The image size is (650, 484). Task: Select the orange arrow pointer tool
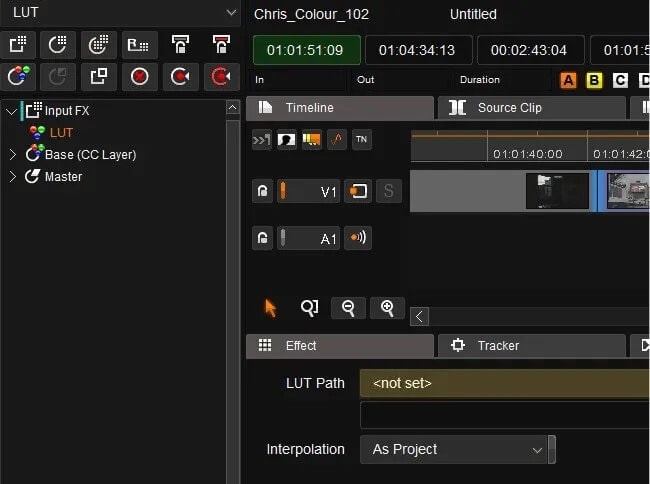point(270,308)
